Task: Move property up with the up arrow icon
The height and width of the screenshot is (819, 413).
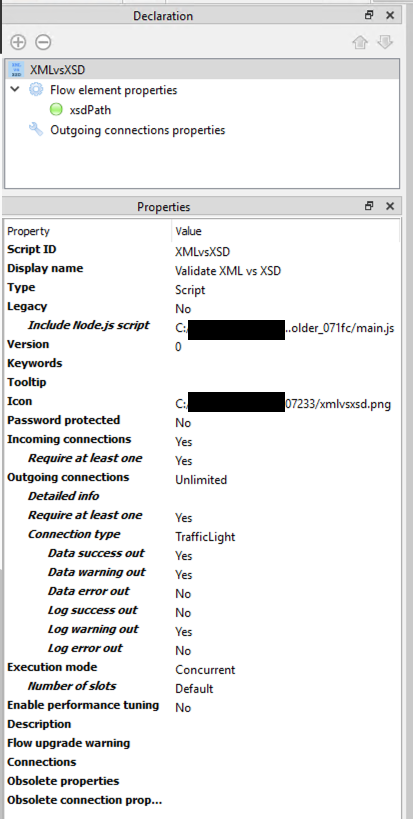Action: click(360, 42)
